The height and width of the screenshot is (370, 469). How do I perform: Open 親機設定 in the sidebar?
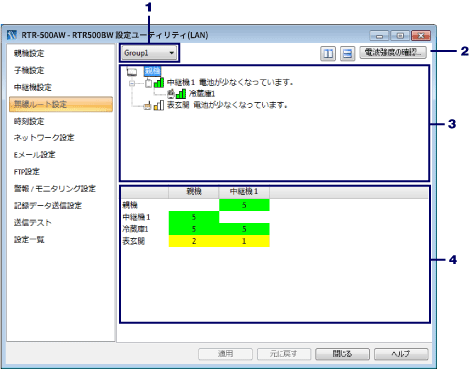[x=29, y=53]
